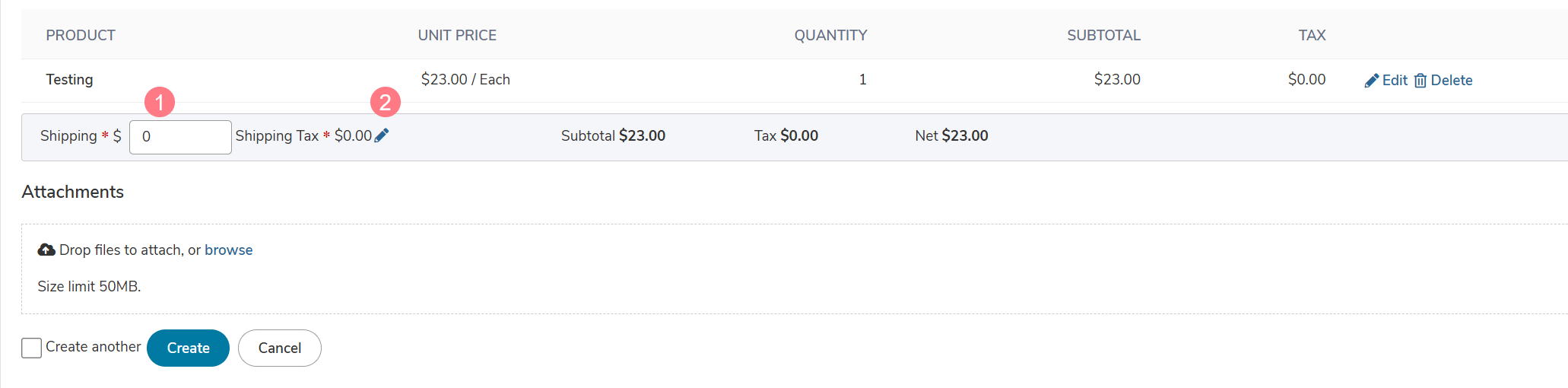Click the SUBTOTAL column header
The image size is (1568, 388).
pos(1103,35)
